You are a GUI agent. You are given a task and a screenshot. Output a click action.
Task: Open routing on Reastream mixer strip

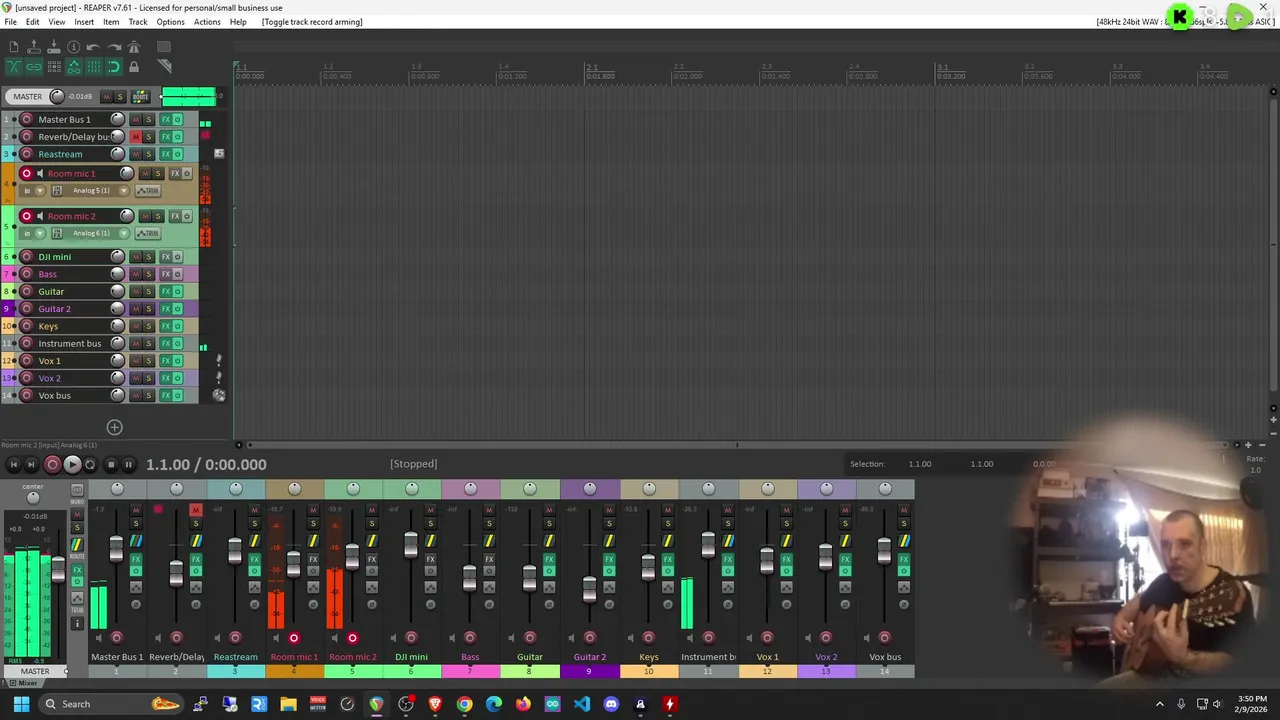tap(254, 542)
